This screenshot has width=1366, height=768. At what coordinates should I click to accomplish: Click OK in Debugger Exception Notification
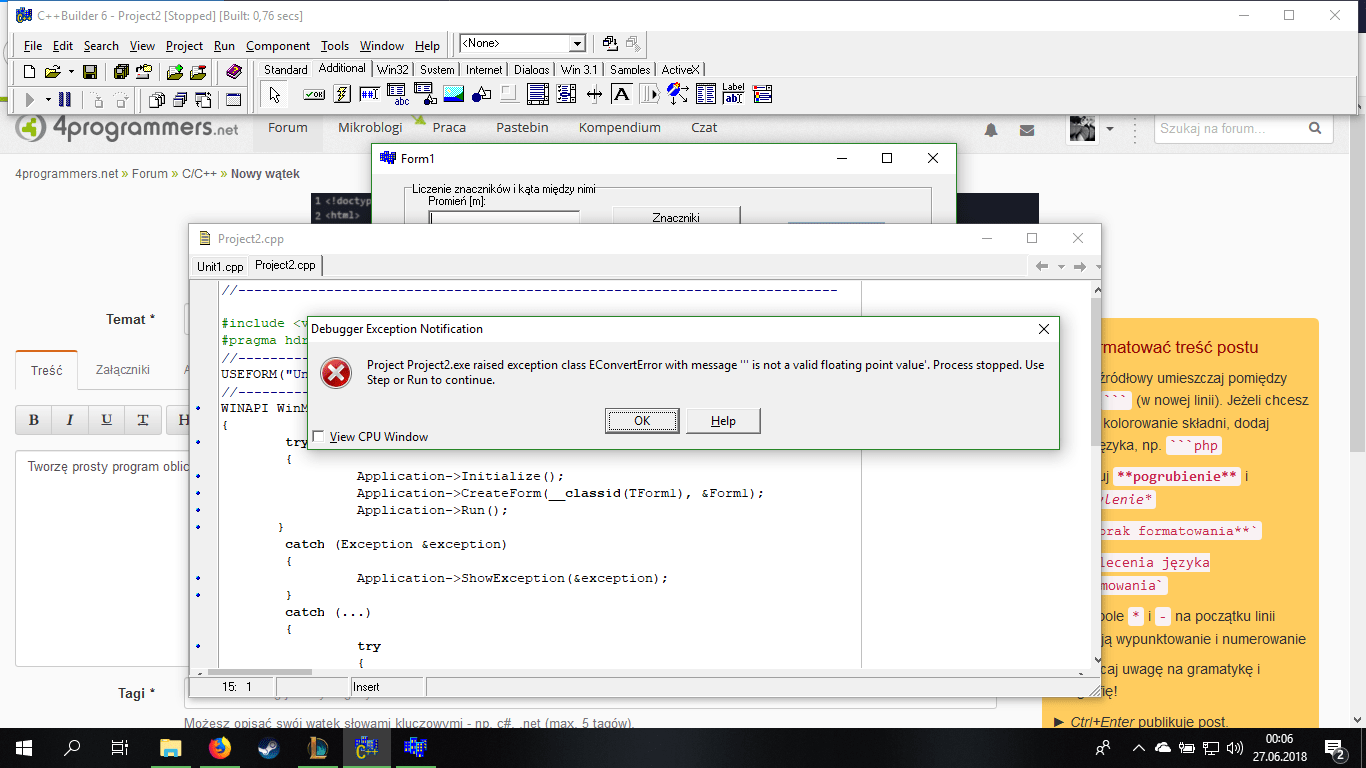coord(642,421)
